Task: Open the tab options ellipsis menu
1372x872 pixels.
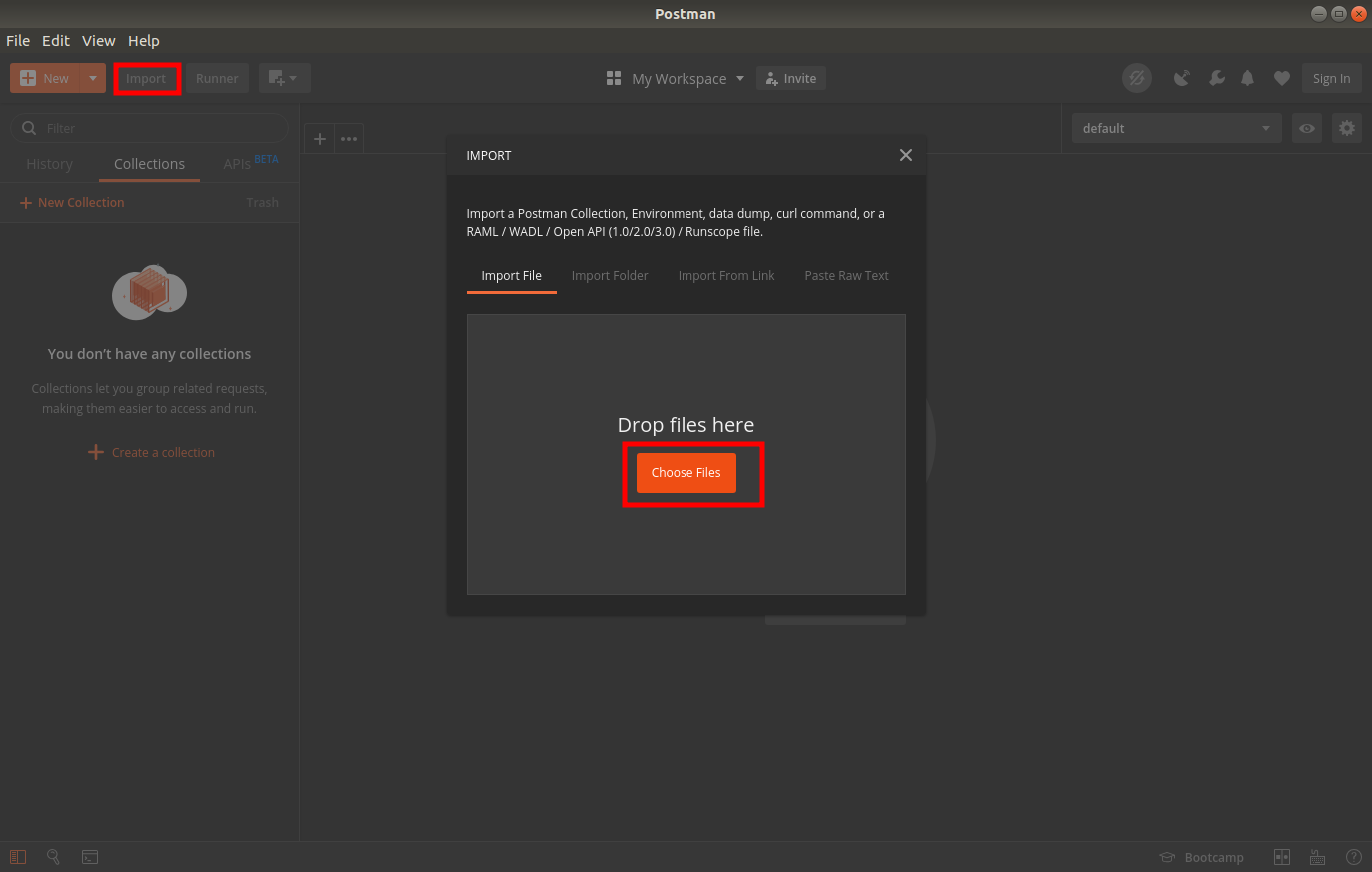Action: pyautogui.click(x=349, y=139)
